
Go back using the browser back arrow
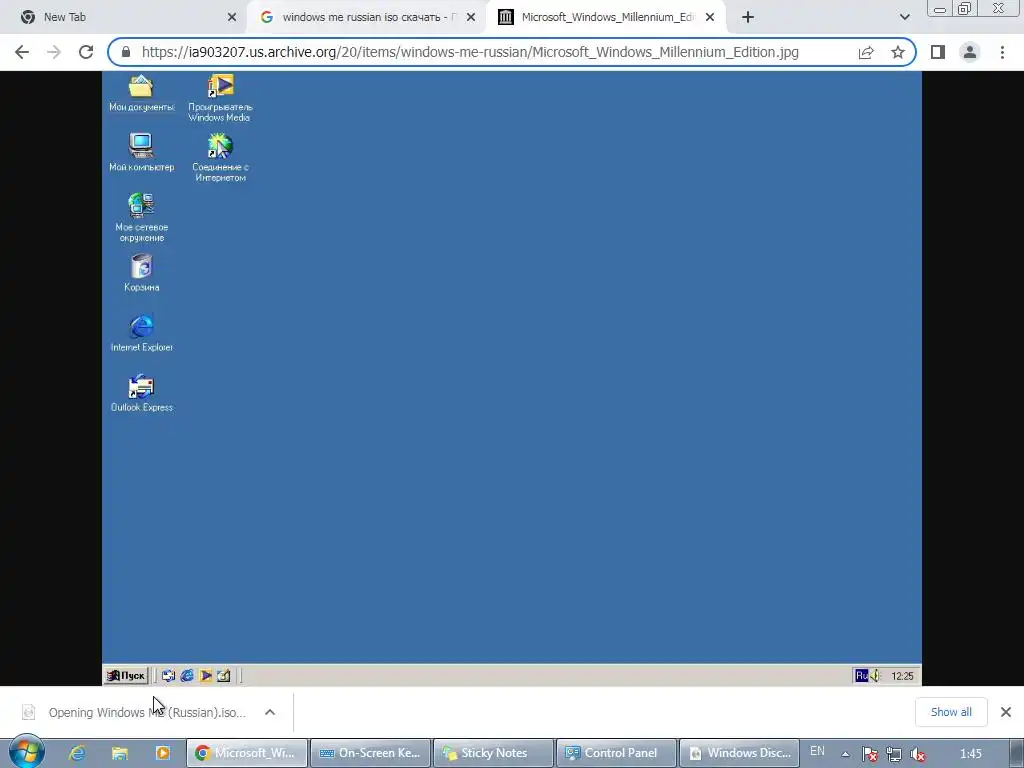click(22, 52)
